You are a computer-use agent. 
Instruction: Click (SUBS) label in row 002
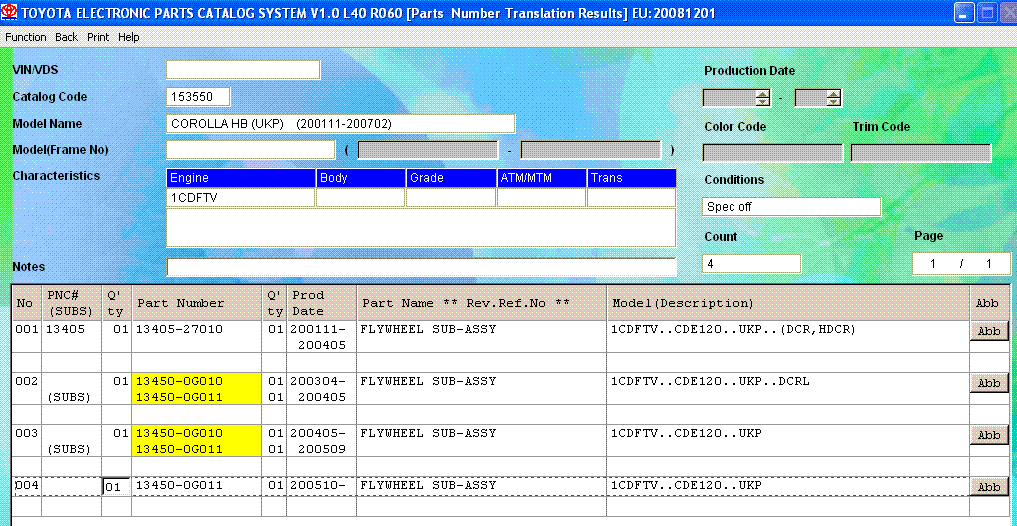69,397
